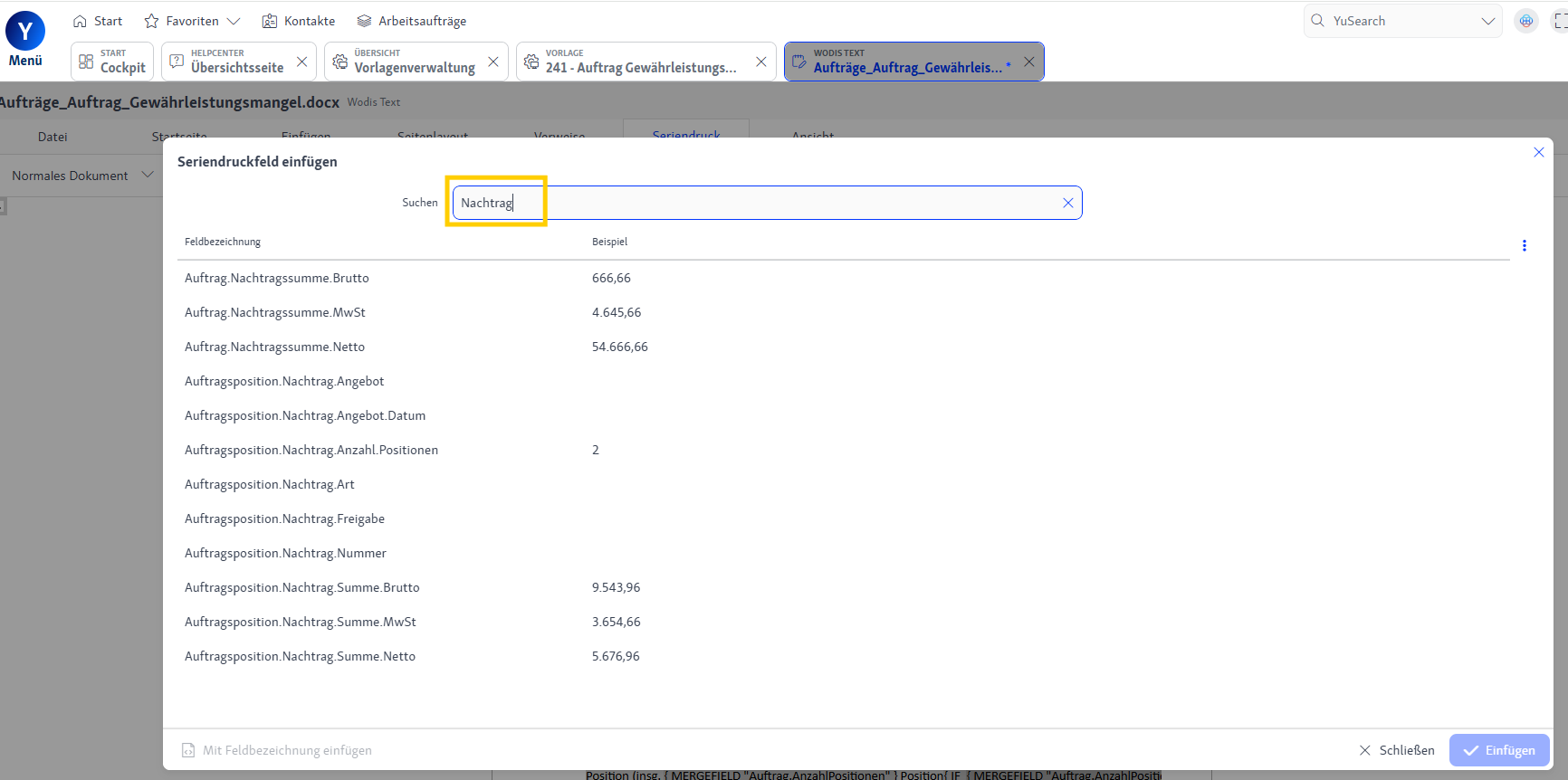Expand the YuSearch dropdown arrow

(x=1488, y=21)
